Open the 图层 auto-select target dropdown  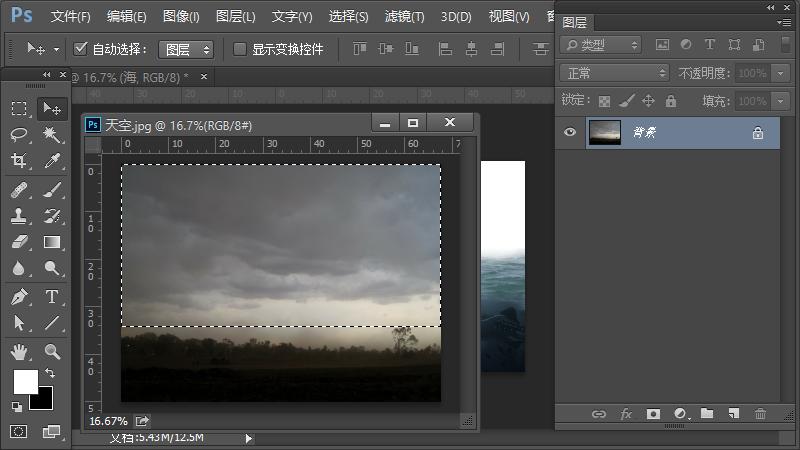(x=187, y=49)
